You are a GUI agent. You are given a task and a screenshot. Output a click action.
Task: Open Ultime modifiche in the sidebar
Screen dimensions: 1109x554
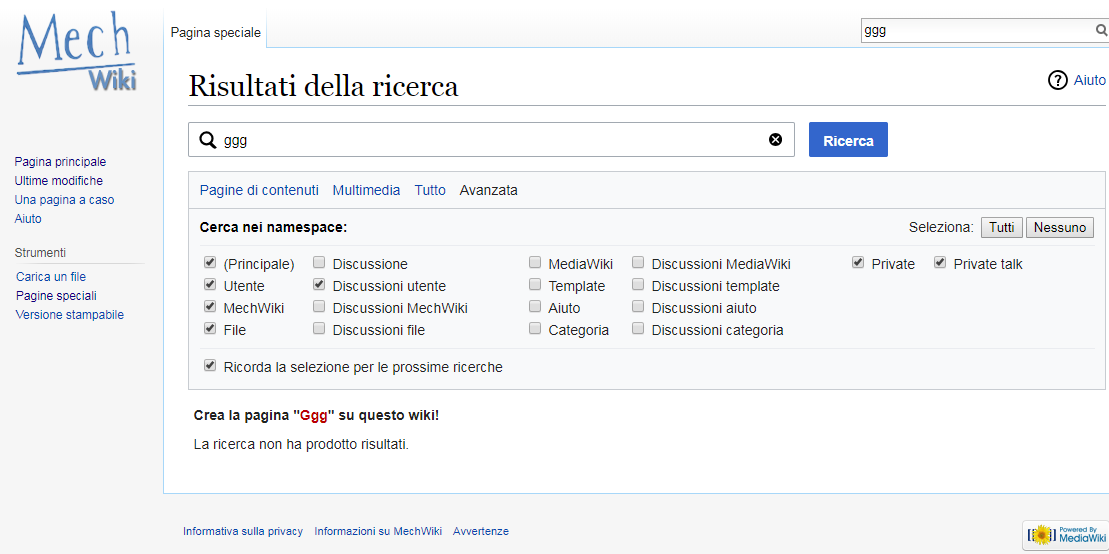click(58, 181)
